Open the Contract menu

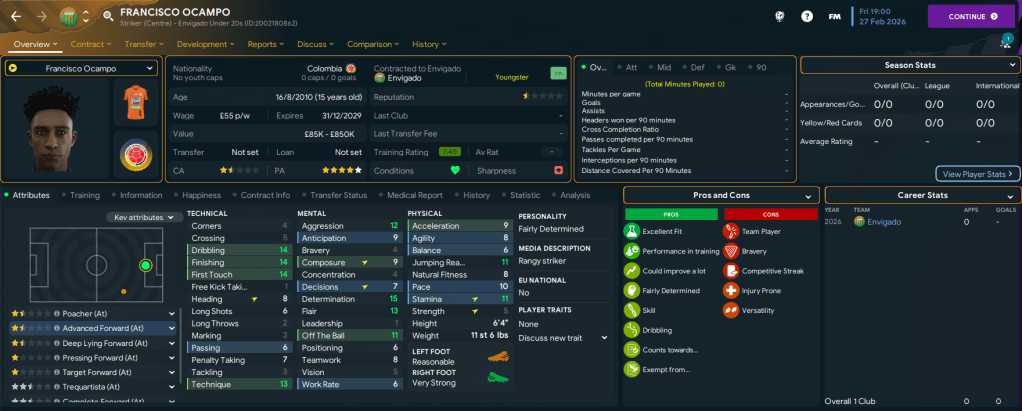[x=92, y=44]
